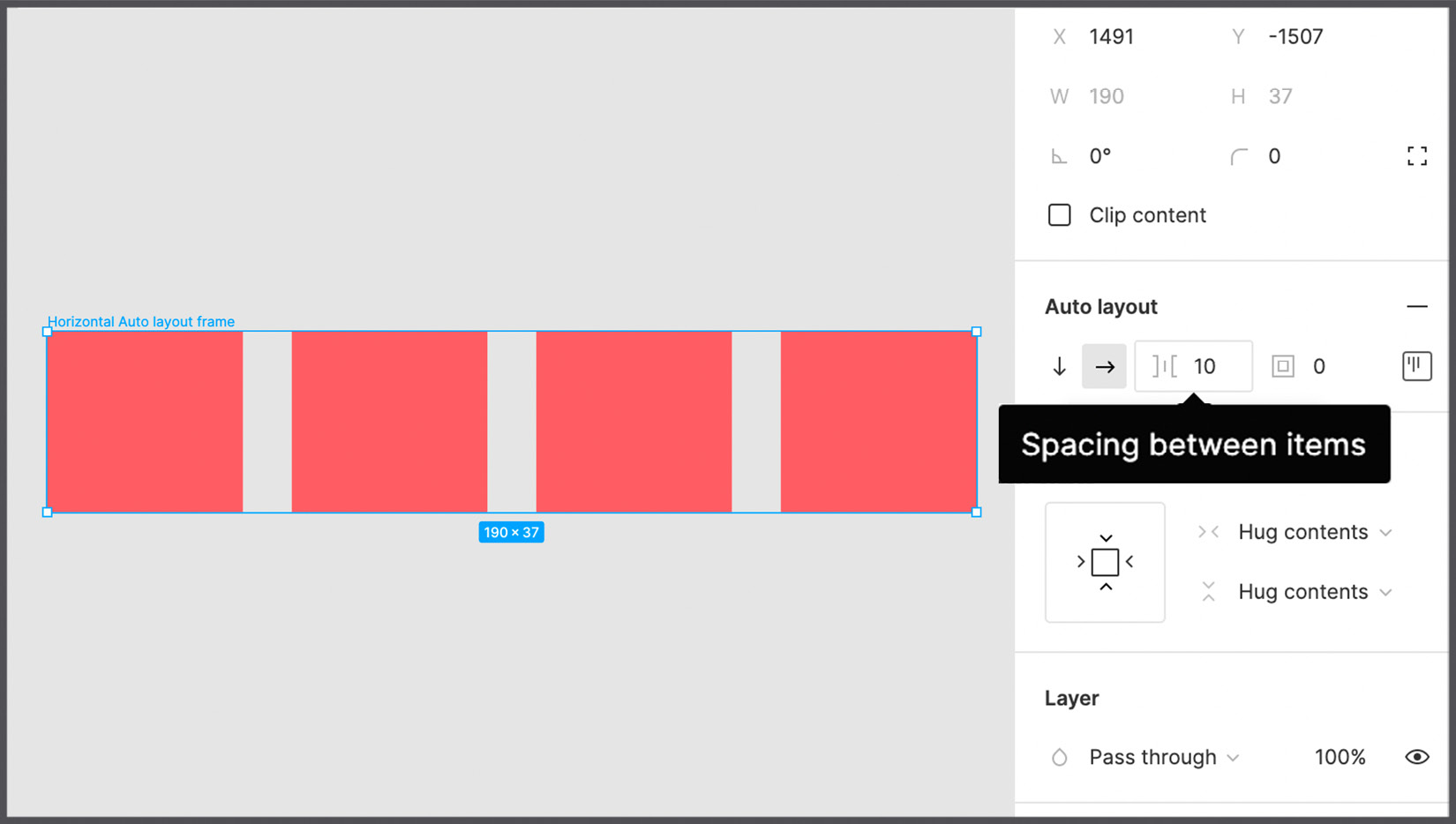The width and height of the screenshot is (1456, 824).
Task: Open advanced auto layout options
Action: [1415, 366]
